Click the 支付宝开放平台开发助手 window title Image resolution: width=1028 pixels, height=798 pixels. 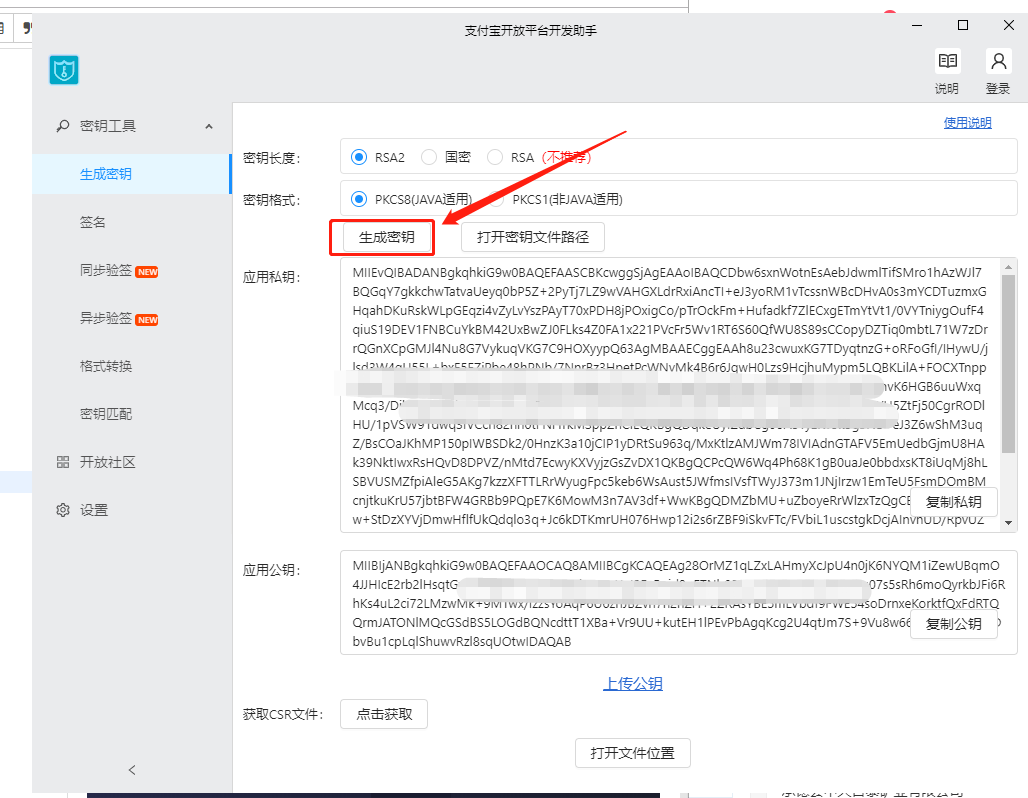coord(531,31)
